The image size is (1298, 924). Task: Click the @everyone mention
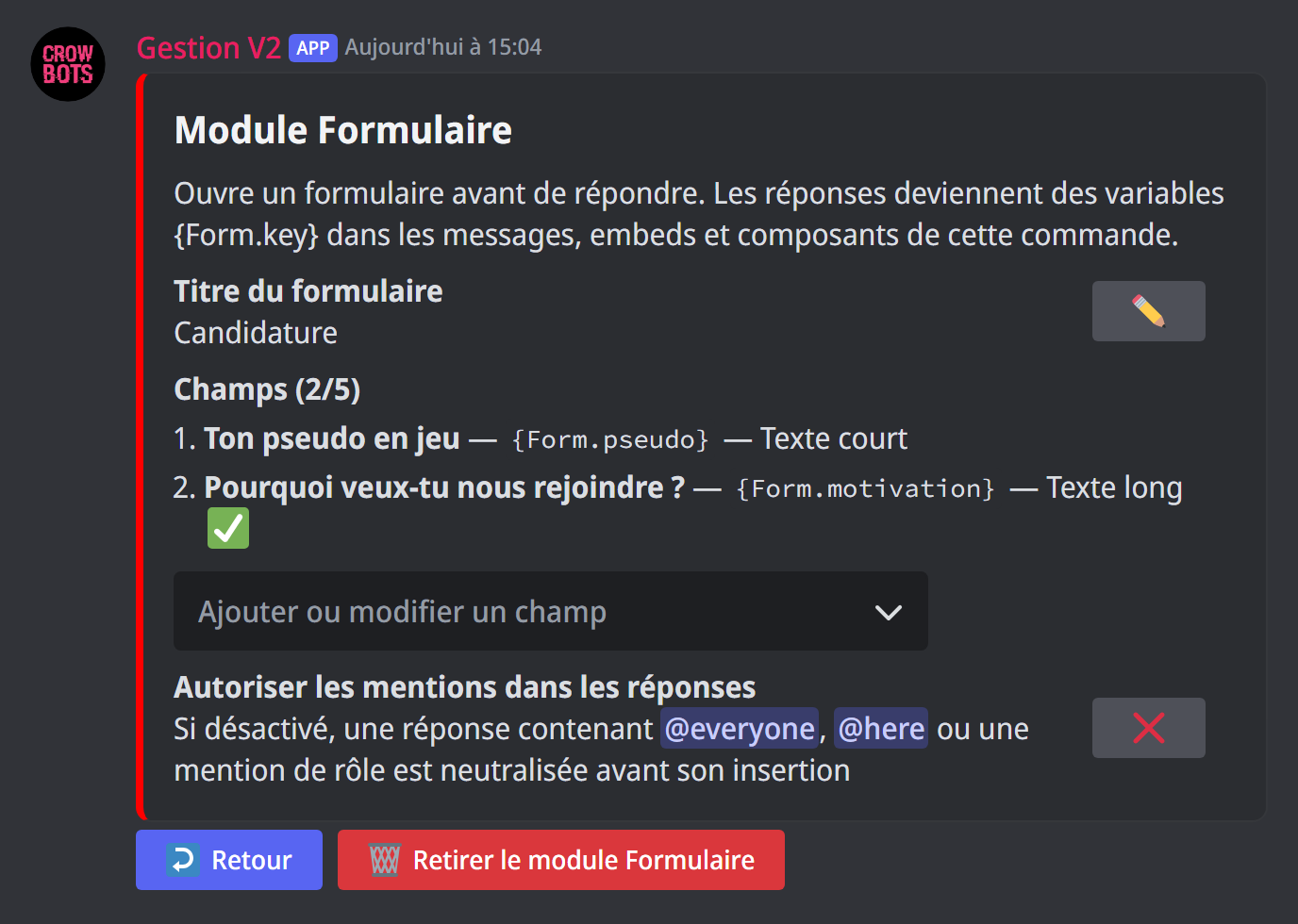(x=740, y=729)
